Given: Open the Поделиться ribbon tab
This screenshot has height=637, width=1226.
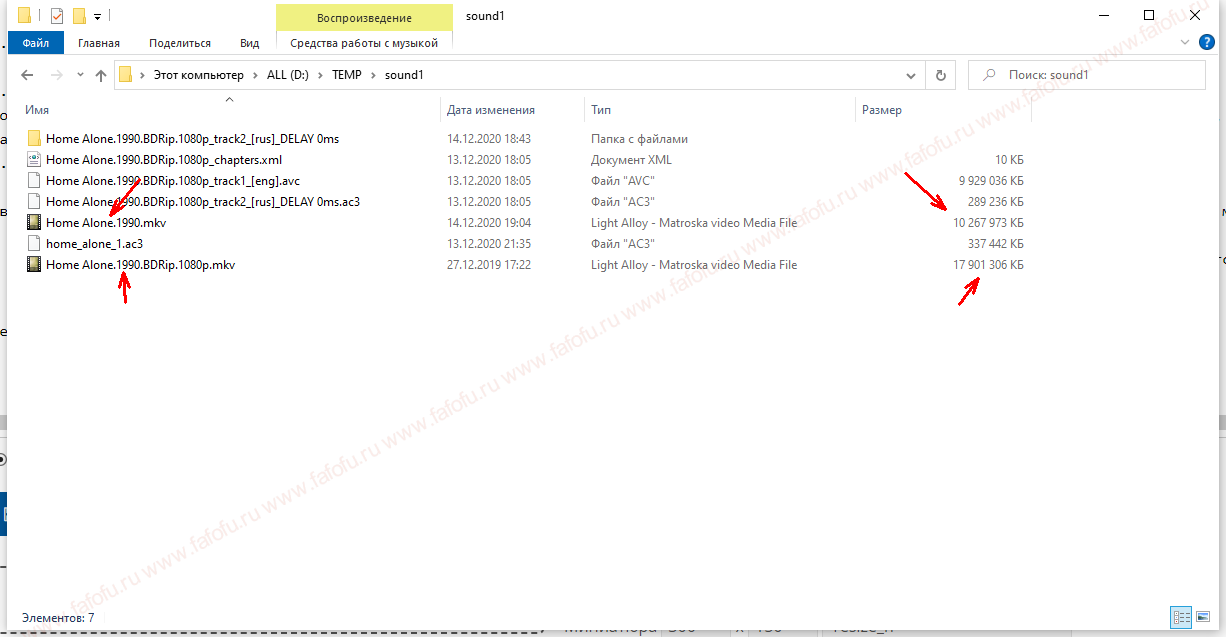Looking at the screenshot, I should (180, 43).
